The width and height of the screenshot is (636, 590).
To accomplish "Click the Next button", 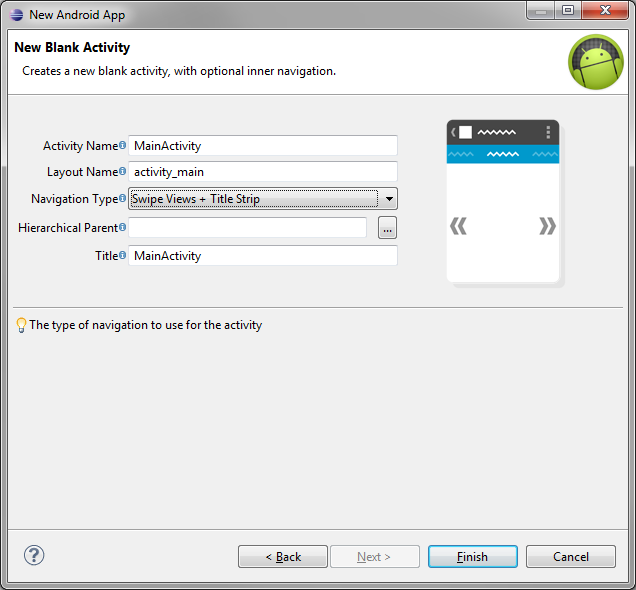I will 375,556.
